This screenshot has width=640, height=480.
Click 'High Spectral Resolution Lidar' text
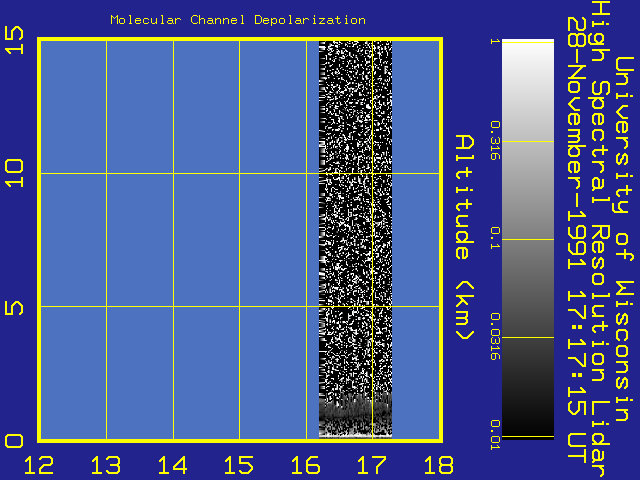[x=600, y=239]
